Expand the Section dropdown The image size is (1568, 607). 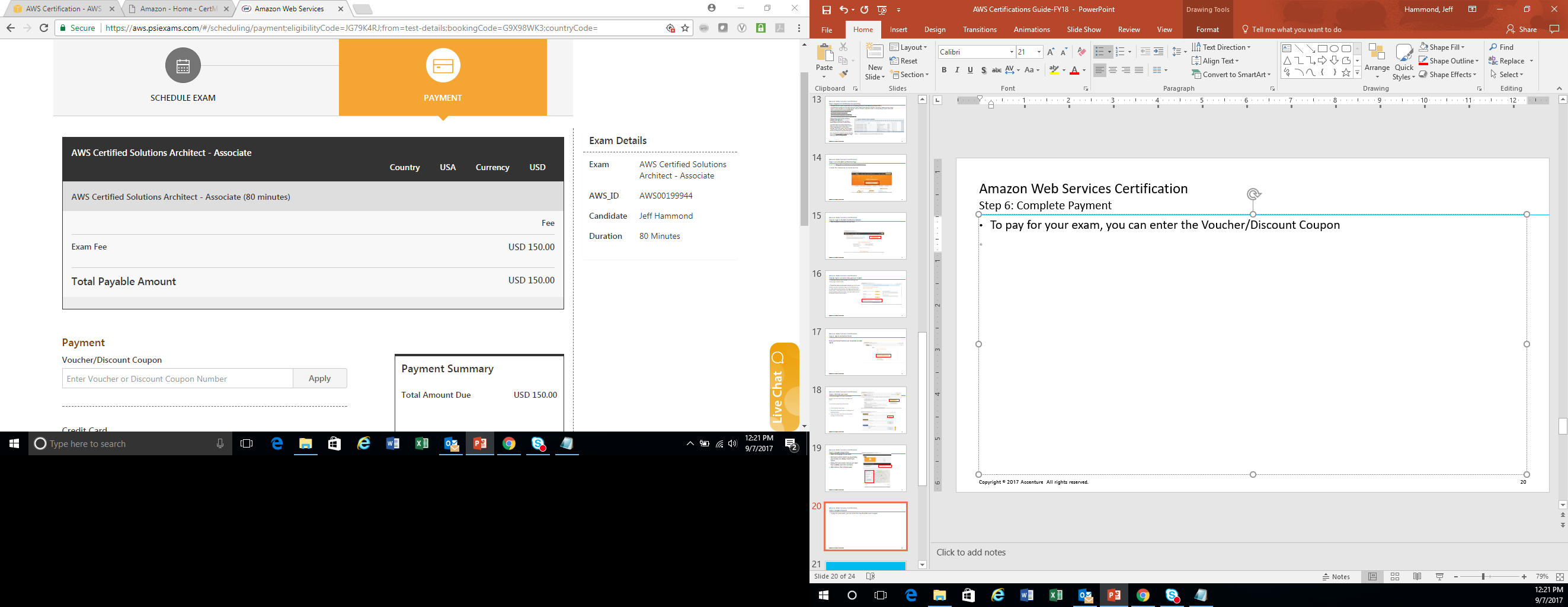pos(910,74)
